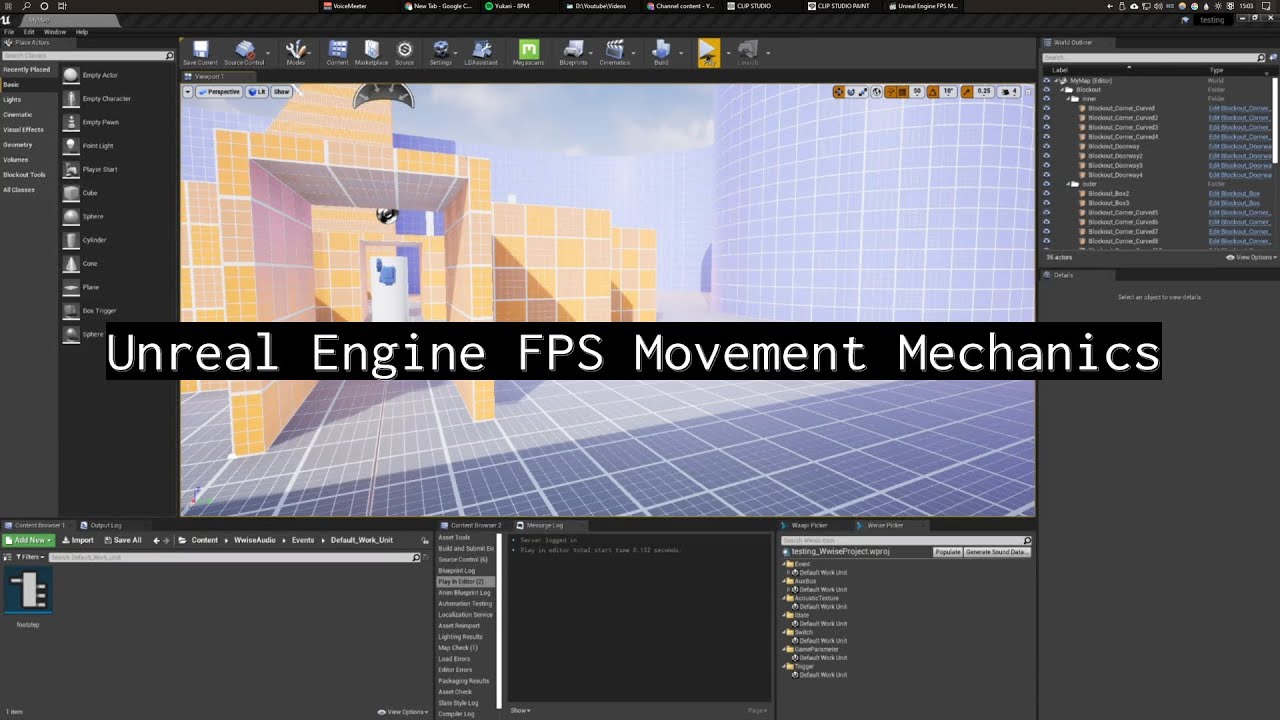Open the Settings toolbar icon
The image size is (1280, 720).
pos(440,52)
